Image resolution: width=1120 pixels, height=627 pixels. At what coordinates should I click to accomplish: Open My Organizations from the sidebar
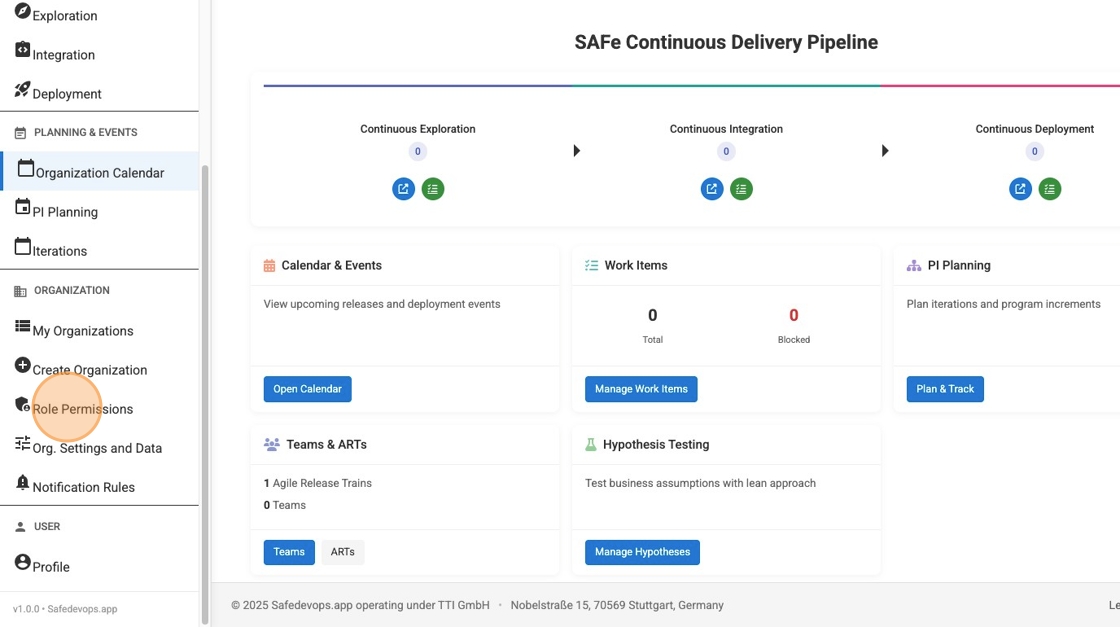coord(82,330)
